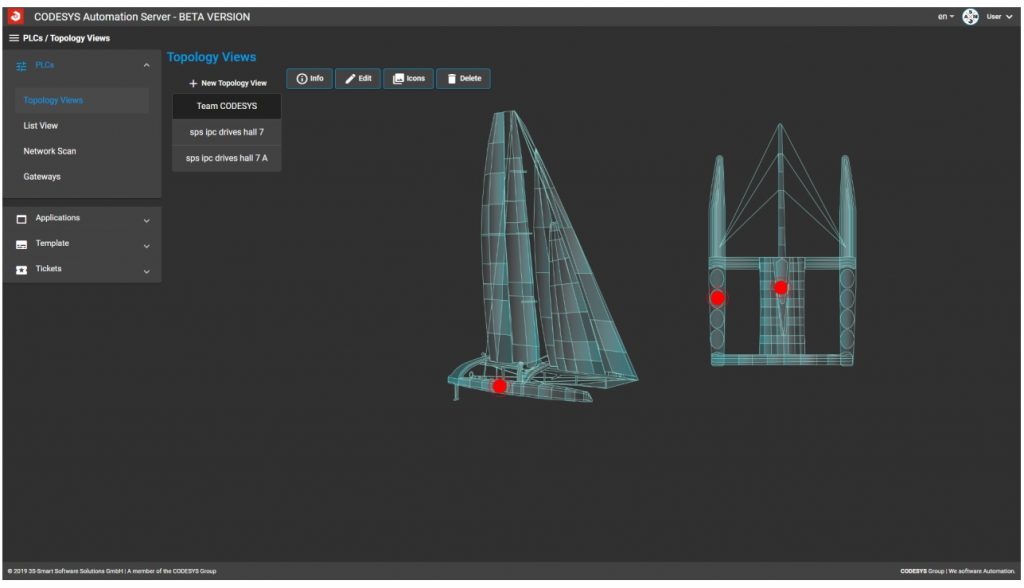Select List View in the sidebar
This screenshot has width=1024, height=588.
41,126
